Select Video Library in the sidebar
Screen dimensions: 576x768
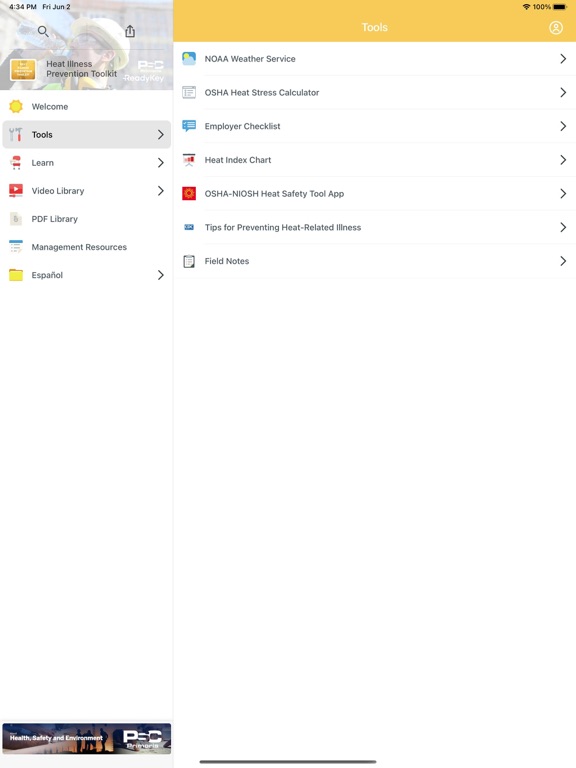[x=86, y=191]
